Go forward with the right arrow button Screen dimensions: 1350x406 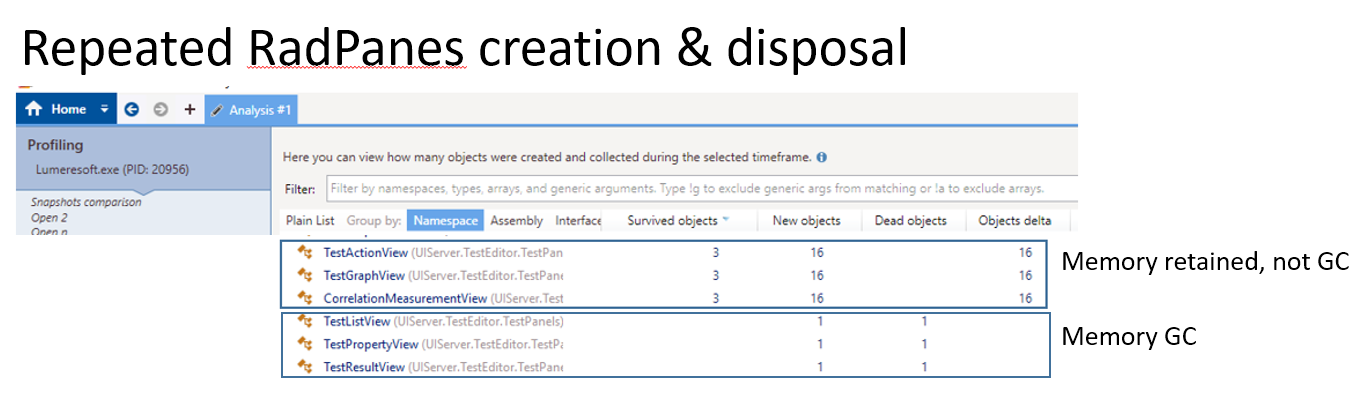click(160, 109)
